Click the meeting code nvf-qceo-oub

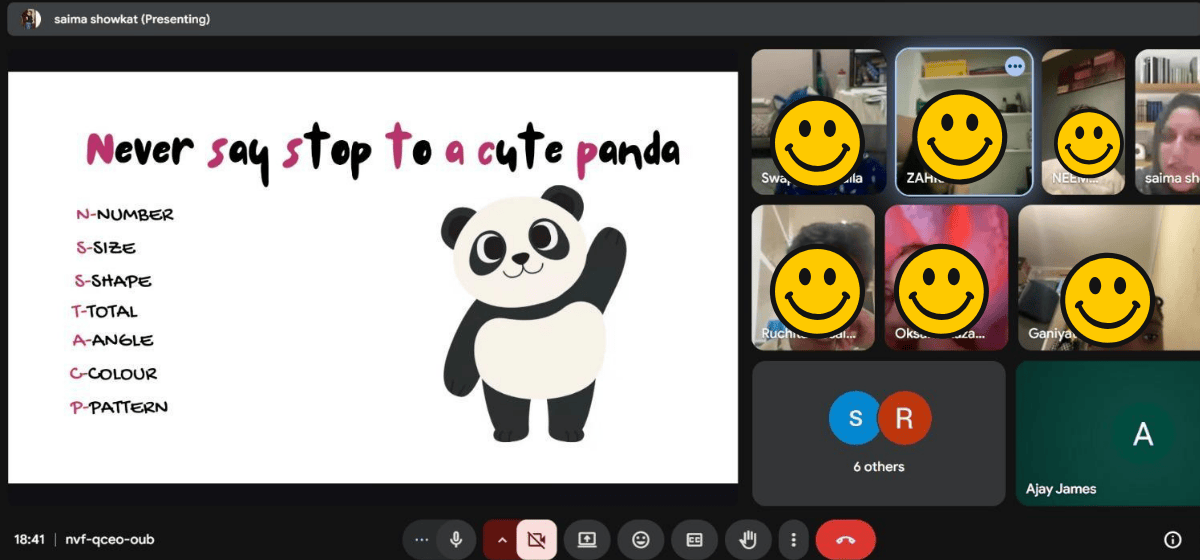click(110, 540)
